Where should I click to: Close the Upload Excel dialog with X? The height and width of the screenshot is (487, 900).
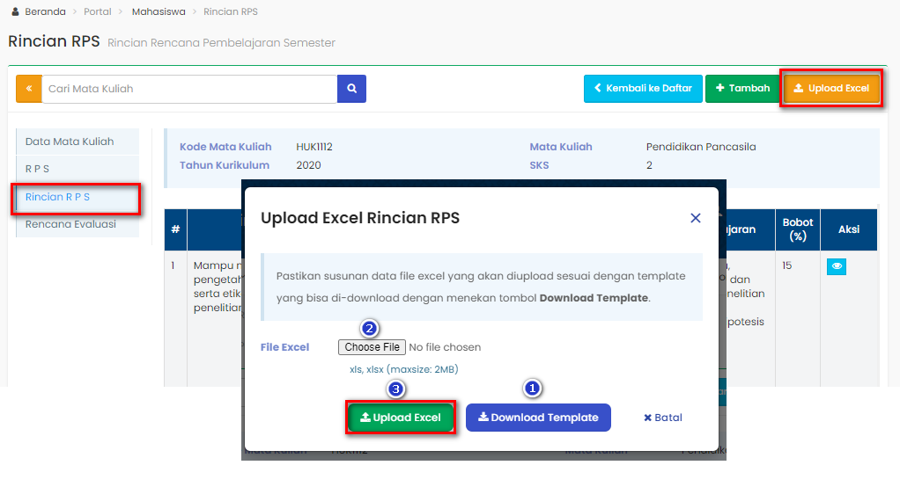click(695, 217)
